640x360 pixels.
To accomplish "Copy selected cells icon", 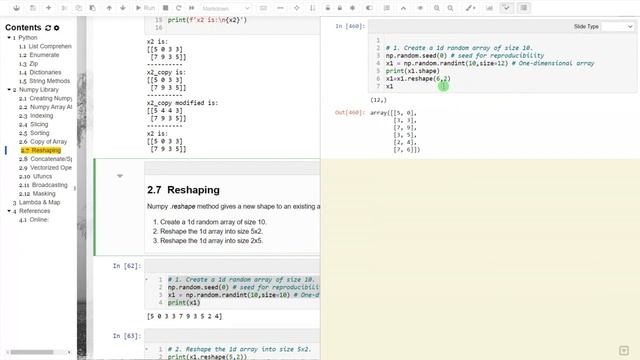I will (79, 8).
